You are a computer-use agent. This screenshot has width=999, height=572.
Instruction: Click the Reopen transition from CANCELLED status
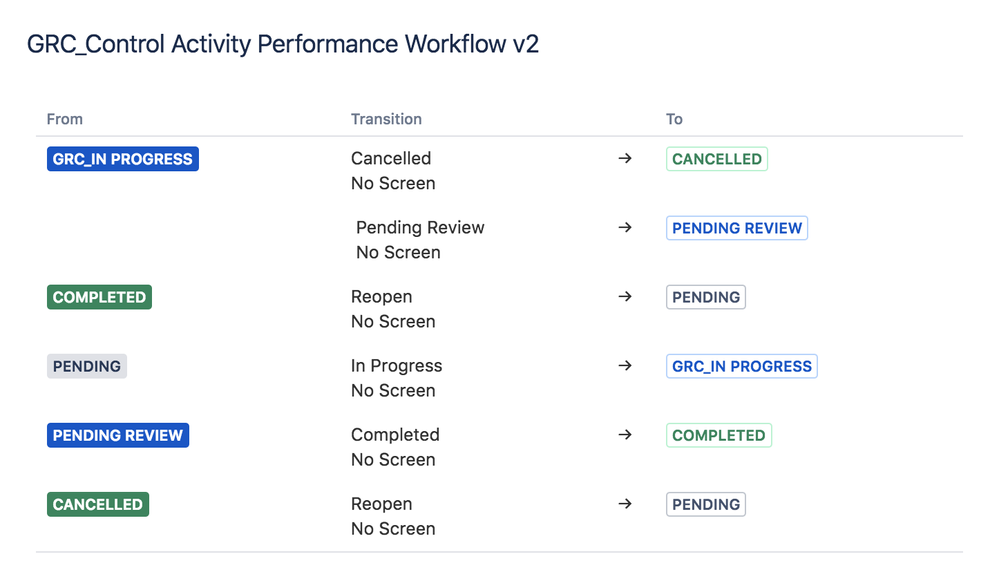click(x=381, y=504)
